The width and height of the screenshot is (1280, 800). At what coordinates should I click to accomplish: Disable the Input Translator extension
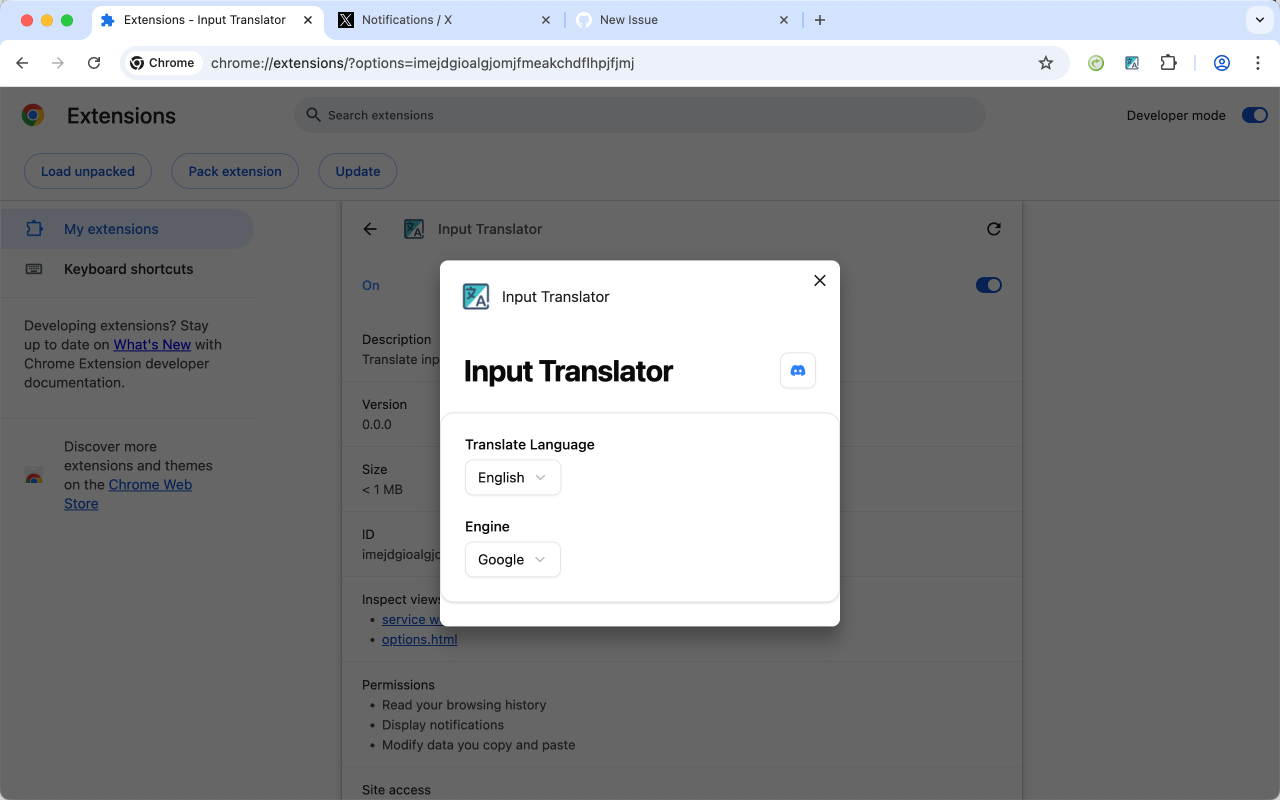pyautogui.click(x=988, y=285)
